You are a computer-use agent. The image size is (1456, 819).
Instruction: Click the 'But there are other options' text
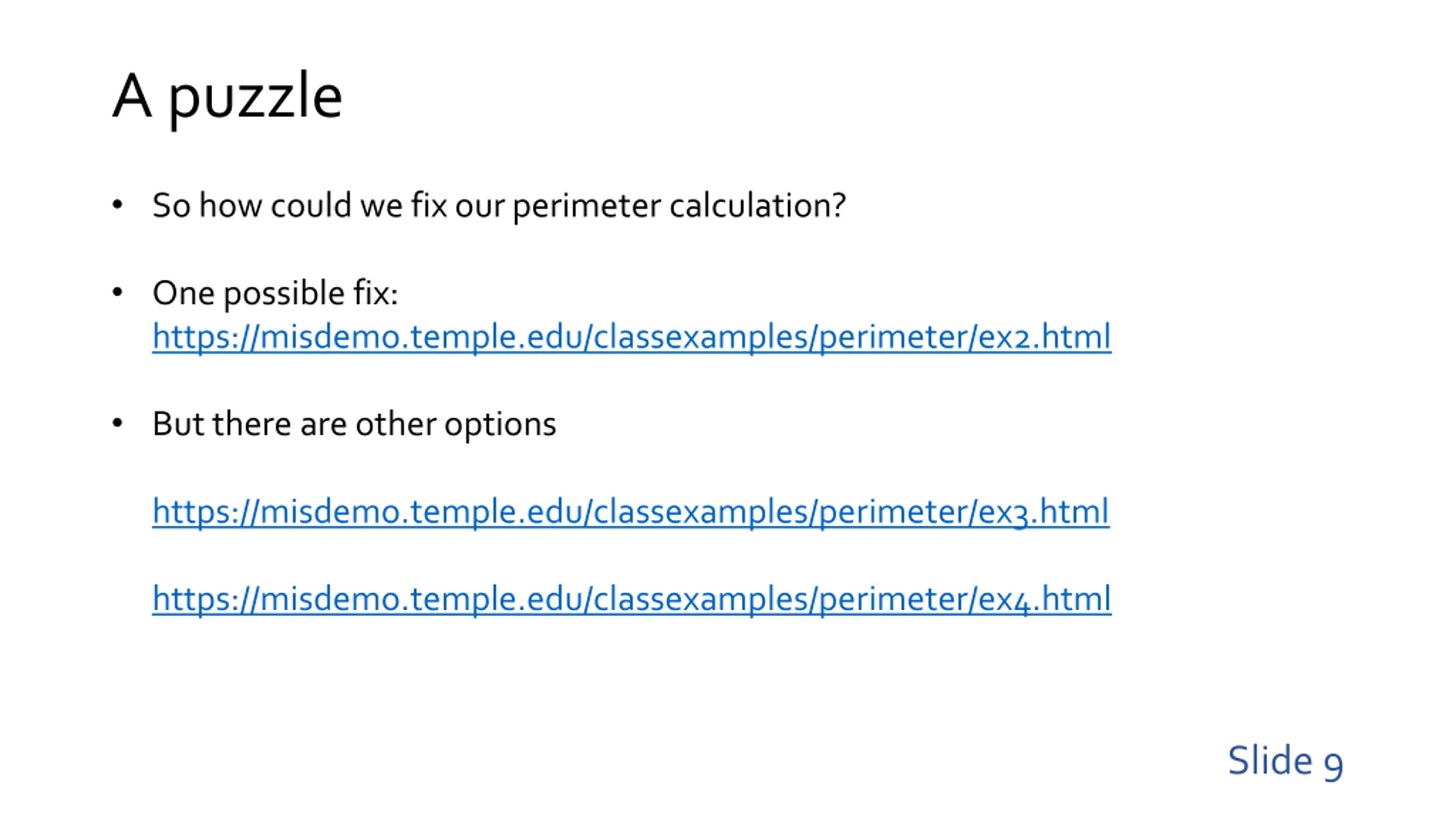point(354,424)
